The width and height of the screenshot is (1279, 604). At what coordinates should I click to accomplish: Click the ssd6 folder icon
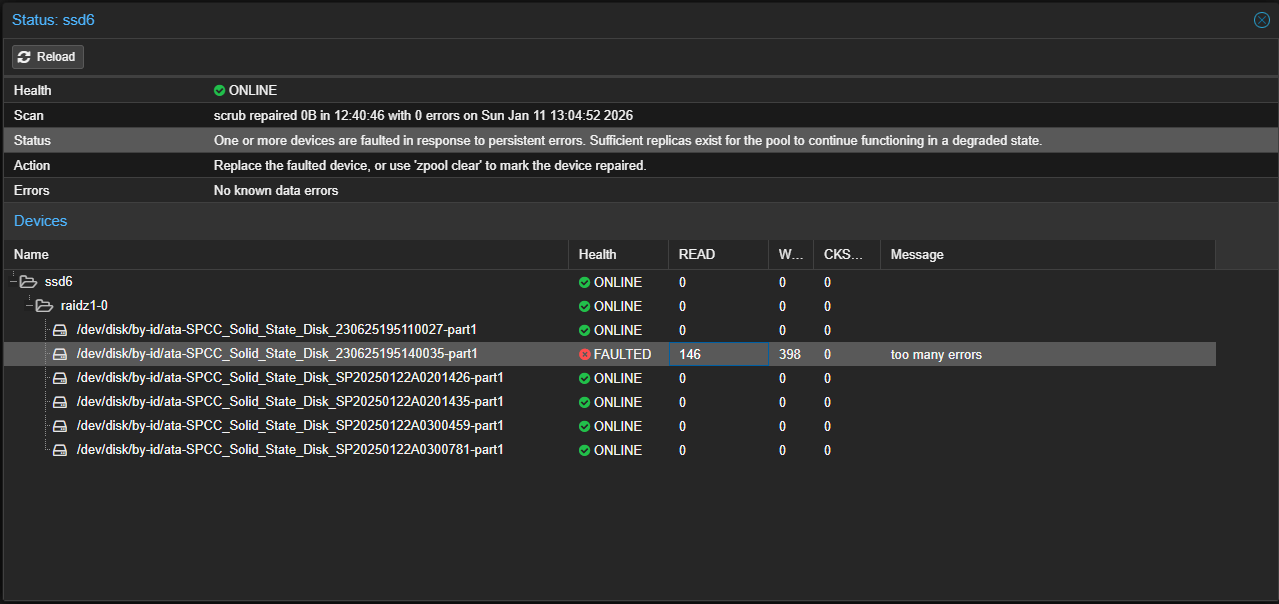pyautogui.click(x=28, y=282)
